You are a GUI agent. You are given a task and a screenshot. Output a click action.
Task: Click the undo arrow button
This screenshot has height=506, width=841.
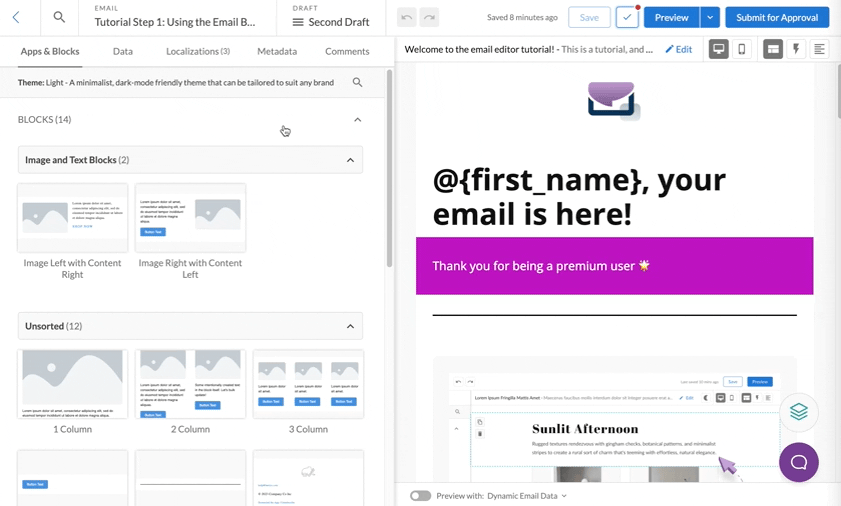tap(407, 18)
